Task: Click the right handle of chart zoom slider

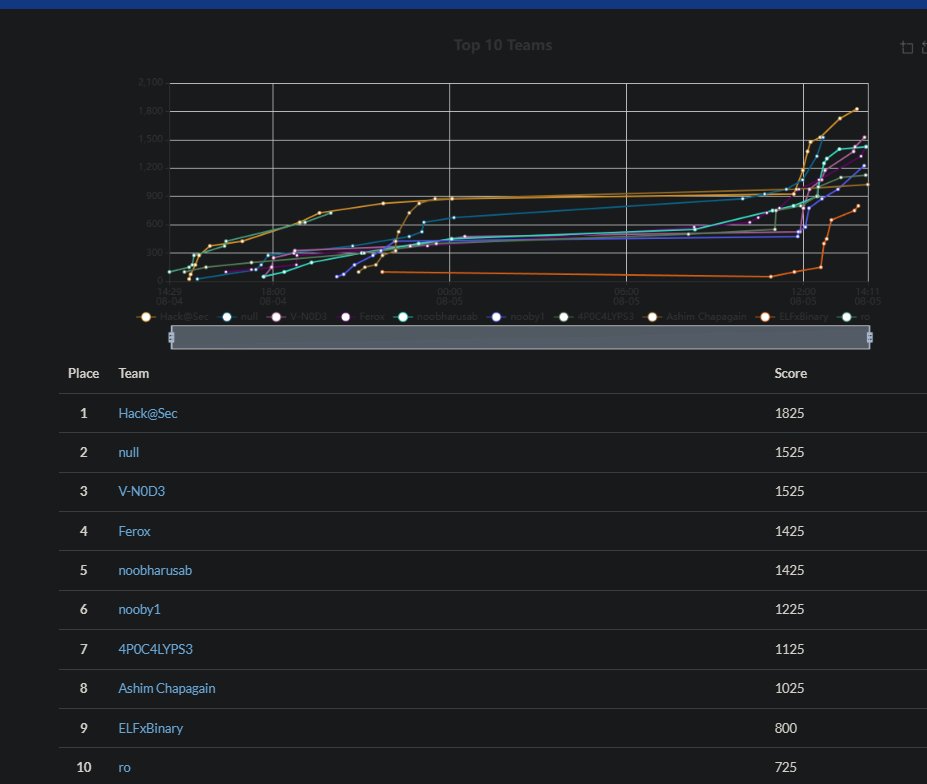Action: point(870,338)
